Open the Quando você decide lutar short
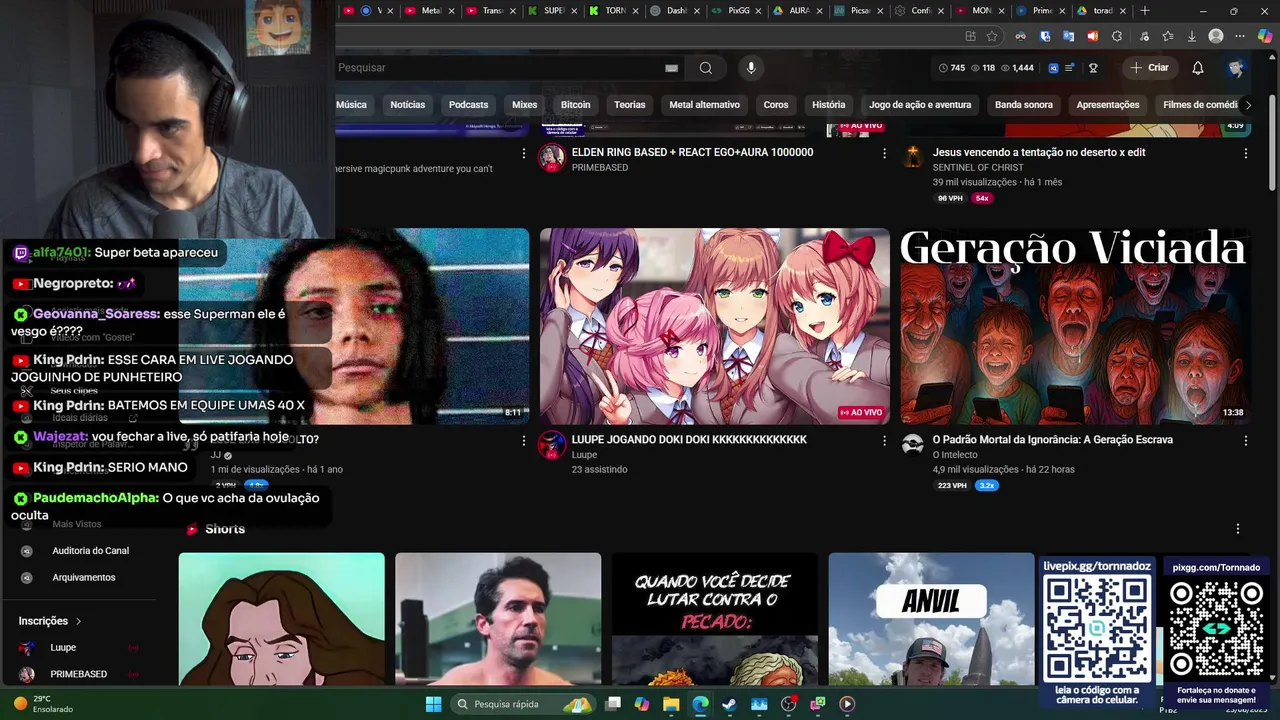Image resolution: width=1280 pixels, height=720 pixels. (x=714, y=619)
